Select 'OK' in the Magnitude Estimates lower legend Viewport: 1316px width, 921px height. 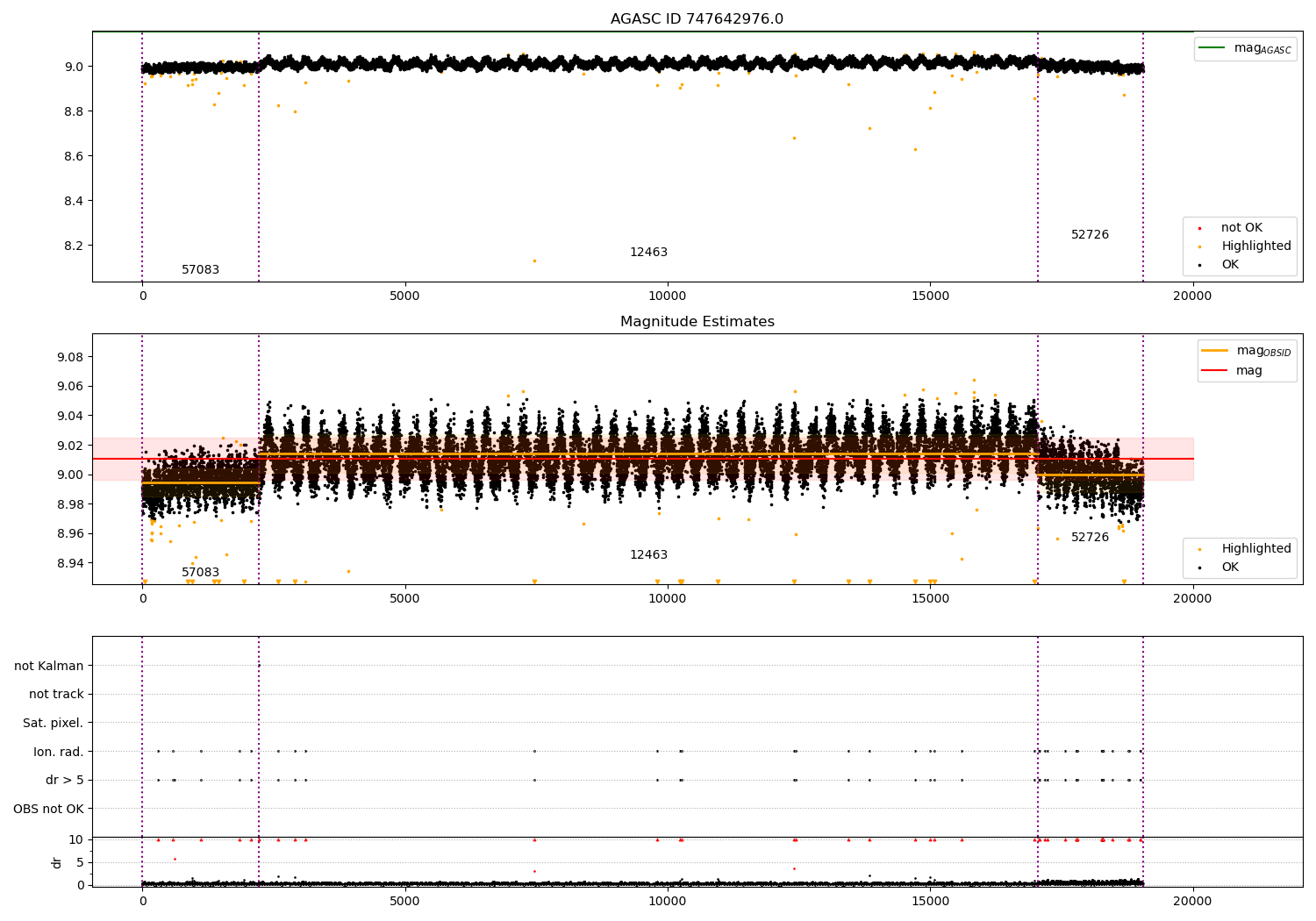(1230, 568)
